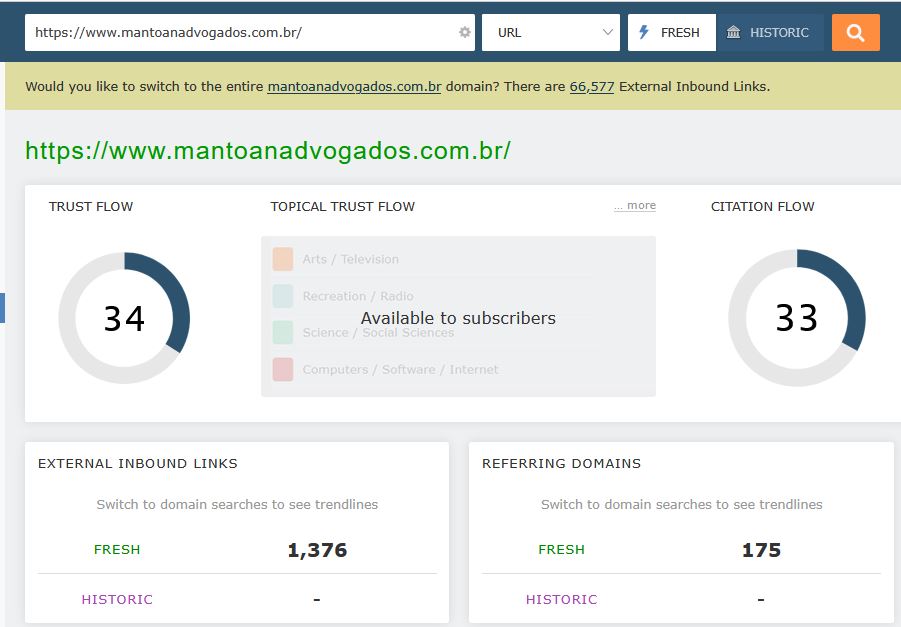The width and height of the screenshot is (901, 627).
Task: Click the lightning bolt Fresh icon
Action: (644, 32)
